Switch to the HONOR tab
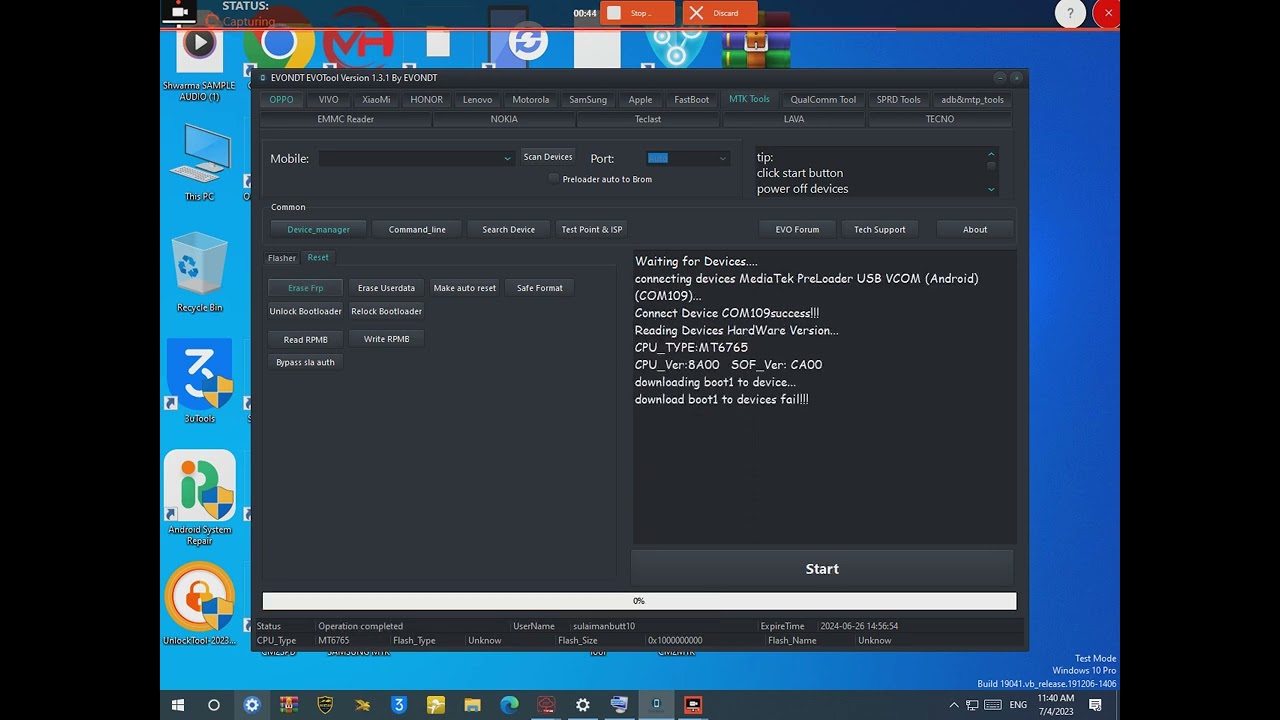Screen dimensions: 1280x720 427,99
